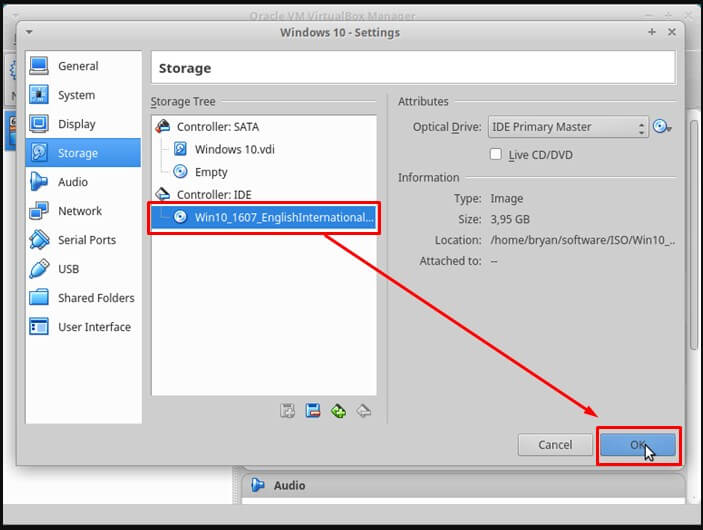This screenshot has width=703, height=530.
Task: Click the choose optical disk file icon
Action: (662, 127)
